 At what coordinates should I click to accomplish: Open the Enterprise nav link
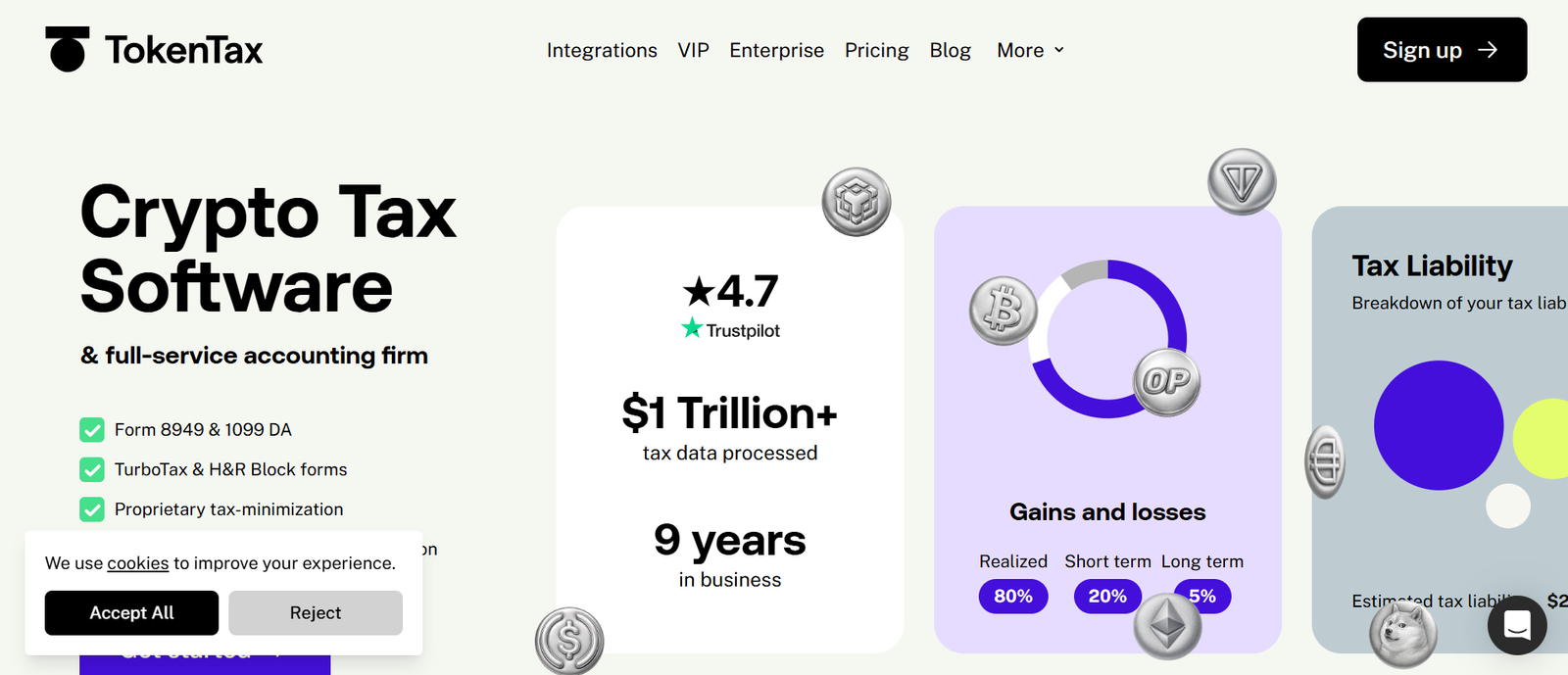coord(776,50)
